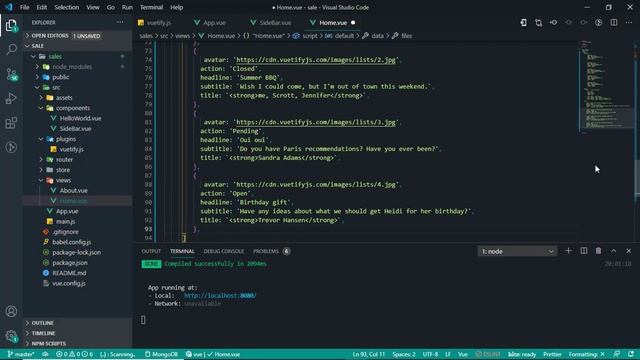Click the Split Terminal icon
The height and width of the screenshot is (360, 640).
(584, 251)
